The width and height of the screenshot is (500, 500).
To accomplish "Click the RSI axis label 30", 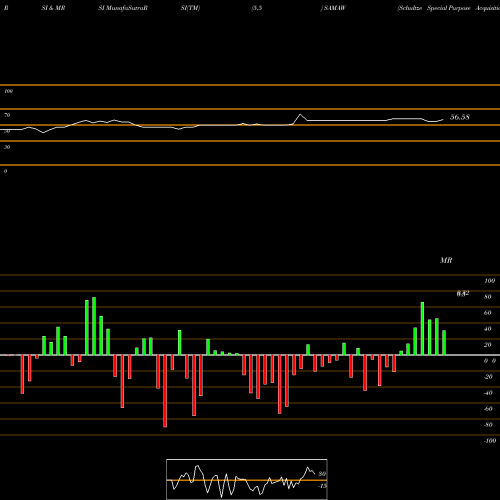I will click(x=7, y=147).
